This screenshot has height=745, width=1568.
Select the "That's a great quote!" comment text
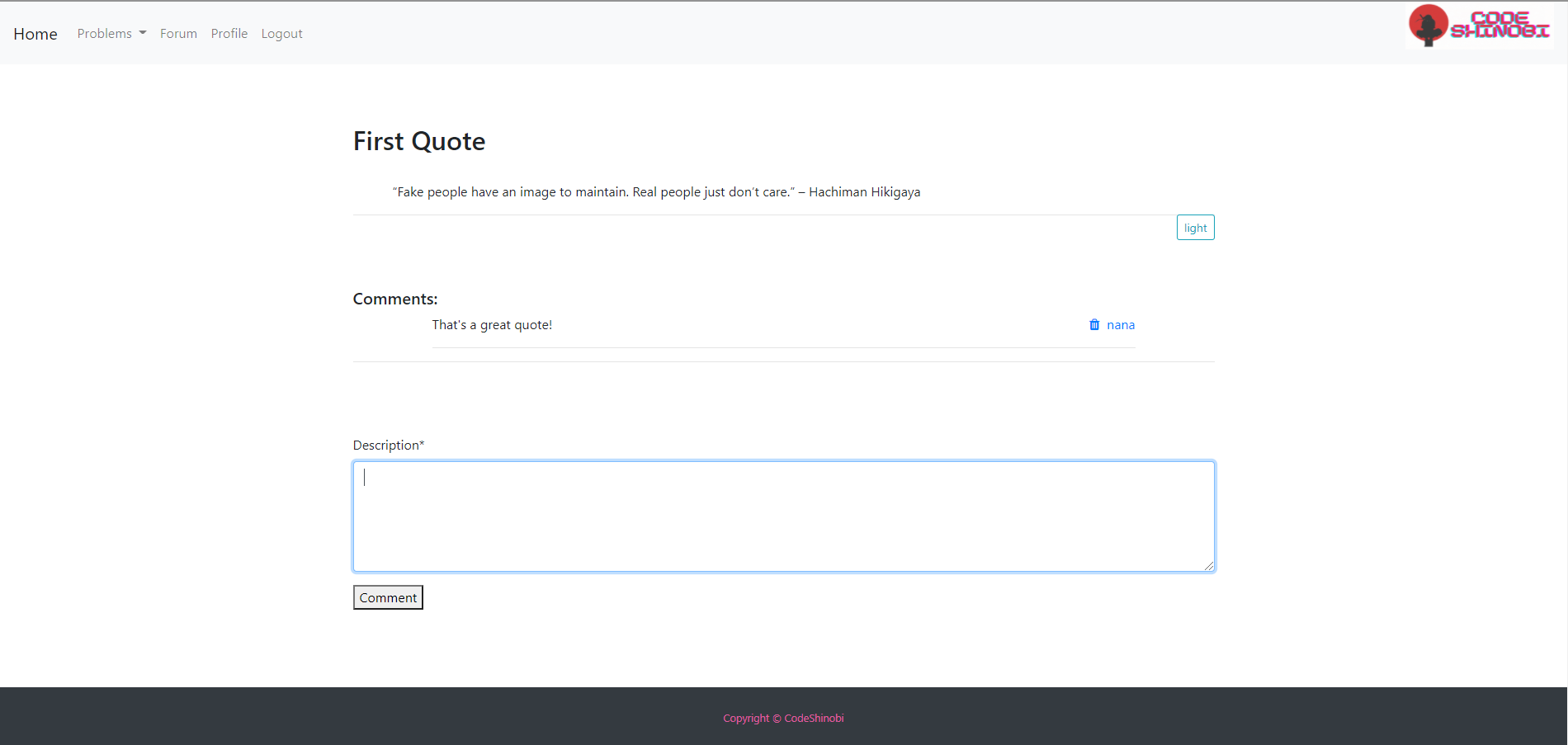[x=492, y=324]
